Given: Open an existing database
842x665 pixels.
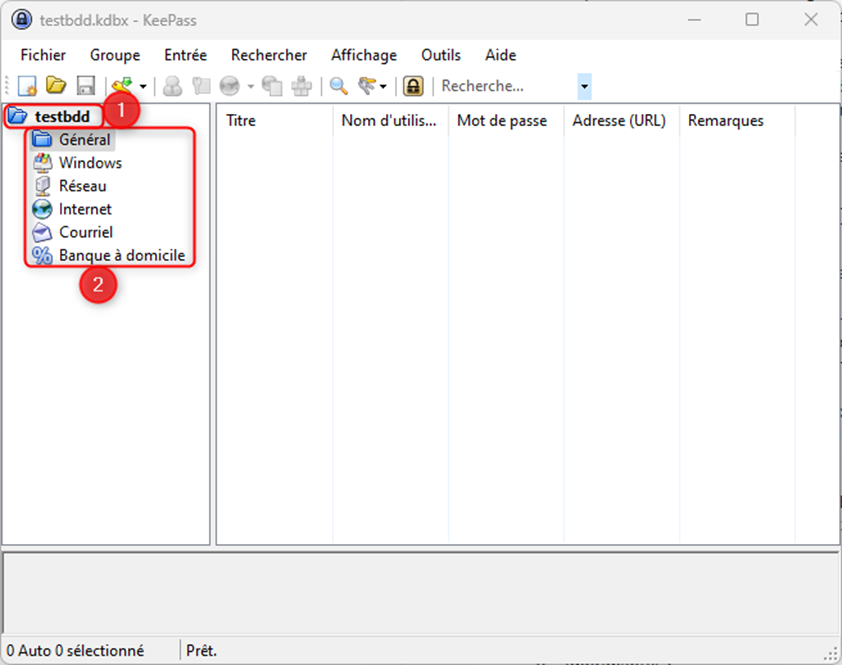Looking at the screenshot, I should click(x=55, y=86).
